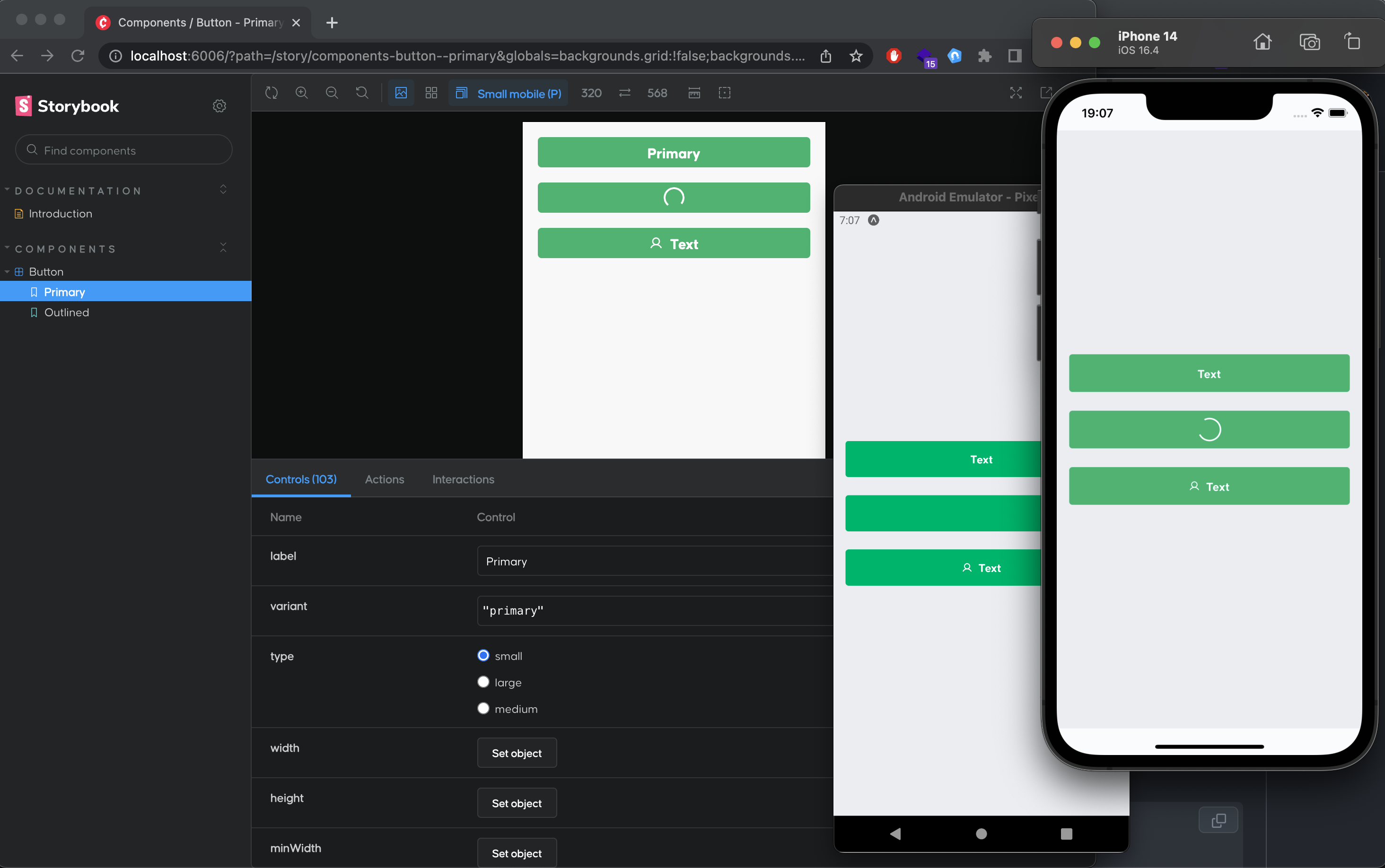This screenshot has height=868, width=1385.
Task: Toggle the background change icon
Action: click(401, 93)
